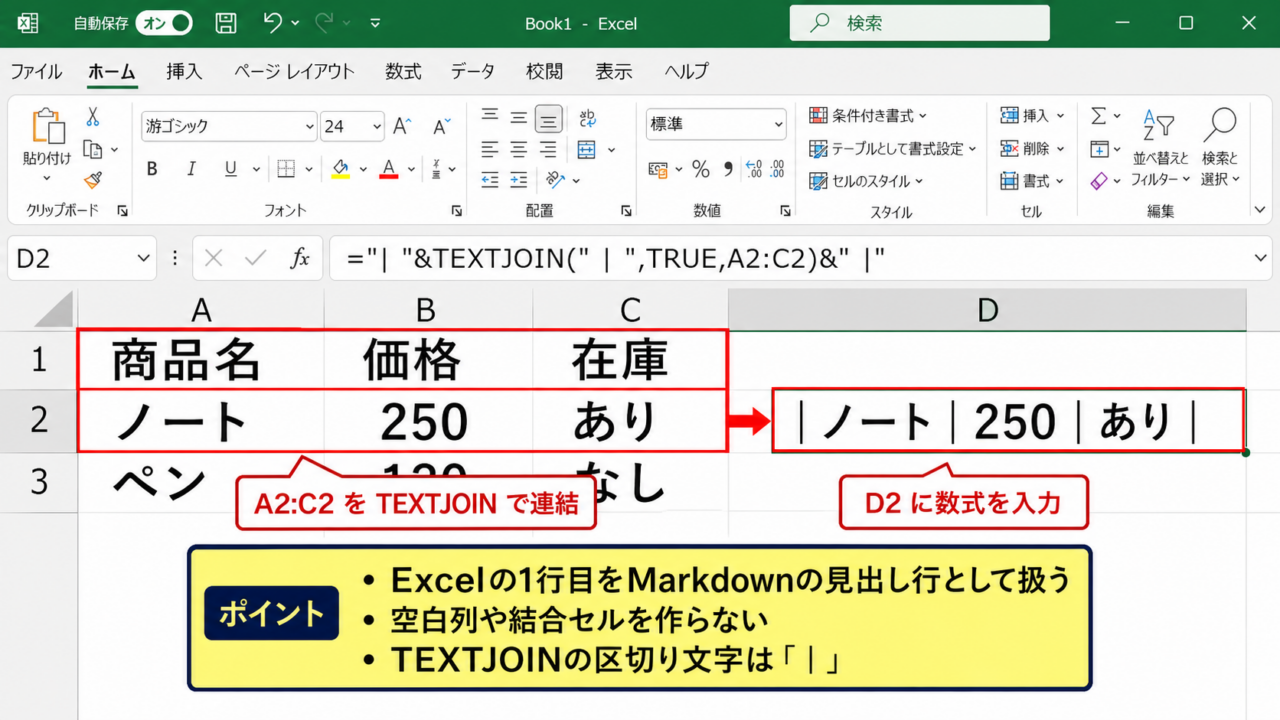Center cell text horizontally

(518, 149)
